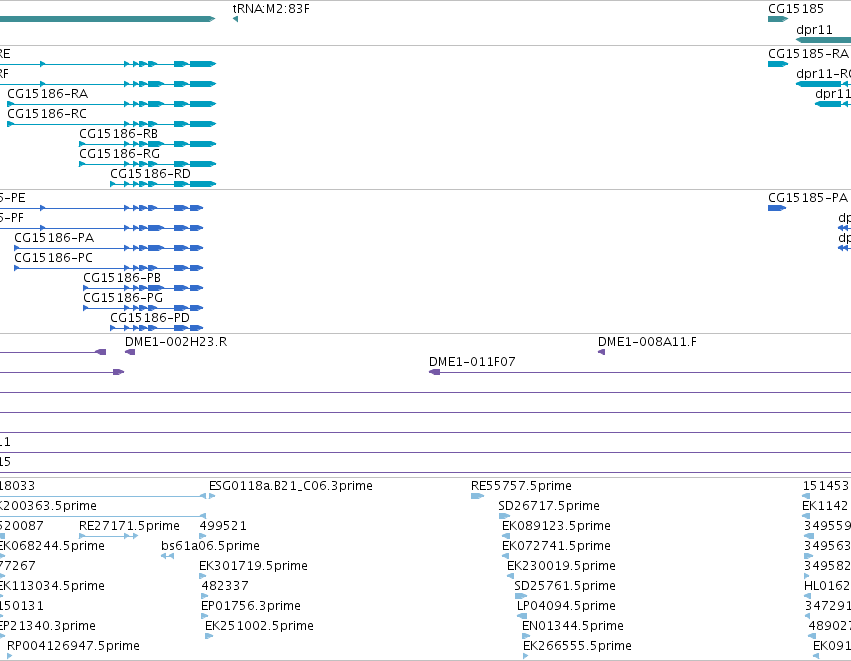Open the EK230019.5prime EST label
Screen dimensions: 851x661
tap(561, 566)
